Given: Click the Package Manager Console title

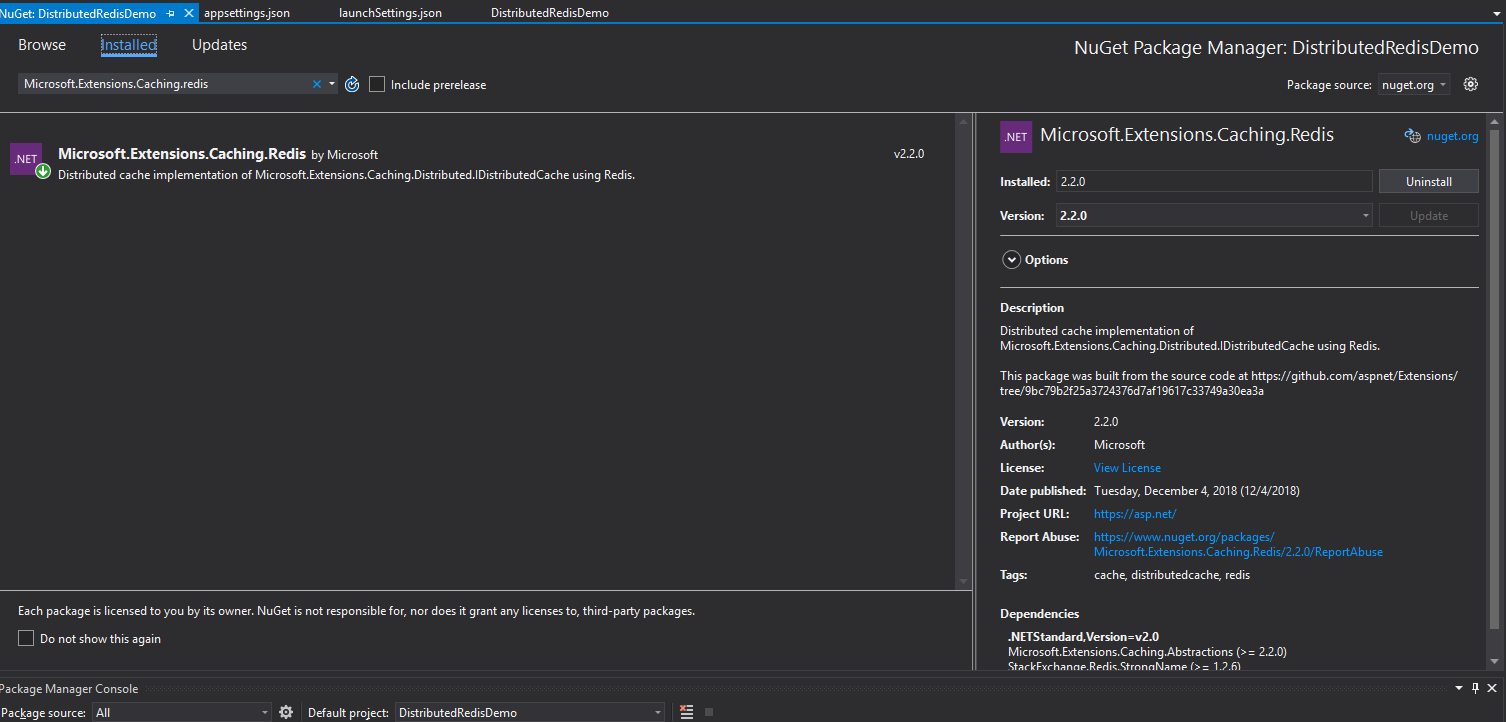Looking at the screenshot, I should [x=69, y=689].
